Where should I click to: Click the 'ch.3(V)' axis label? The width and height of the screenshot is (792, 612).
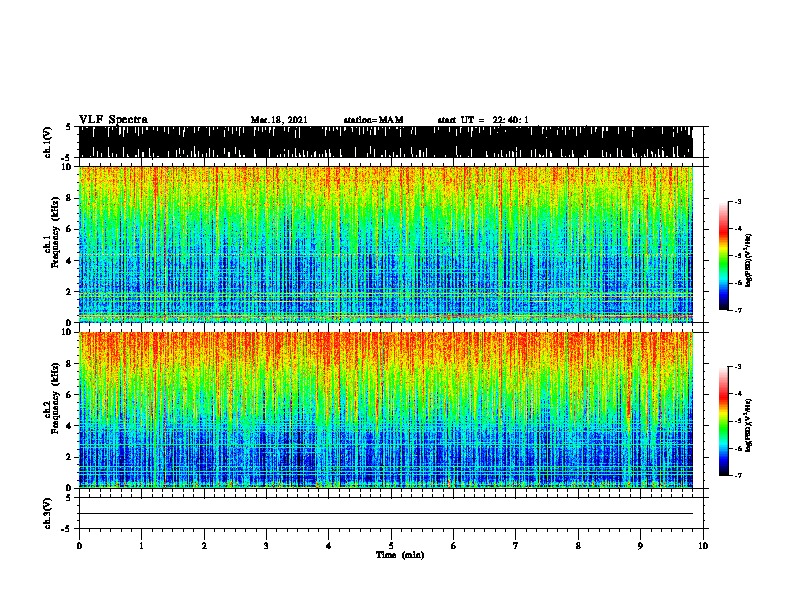48,513
